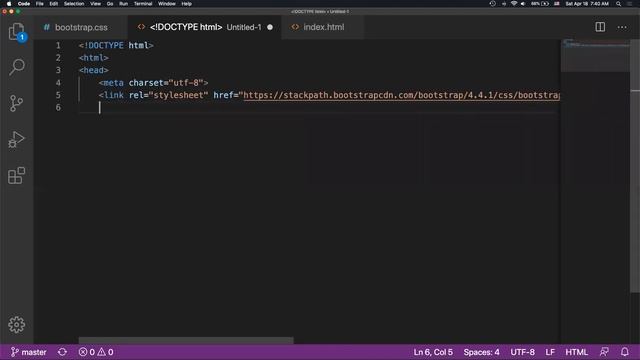
Task: Follow the stackpath bootstrapcdn link
Action: tap(402, 95)
